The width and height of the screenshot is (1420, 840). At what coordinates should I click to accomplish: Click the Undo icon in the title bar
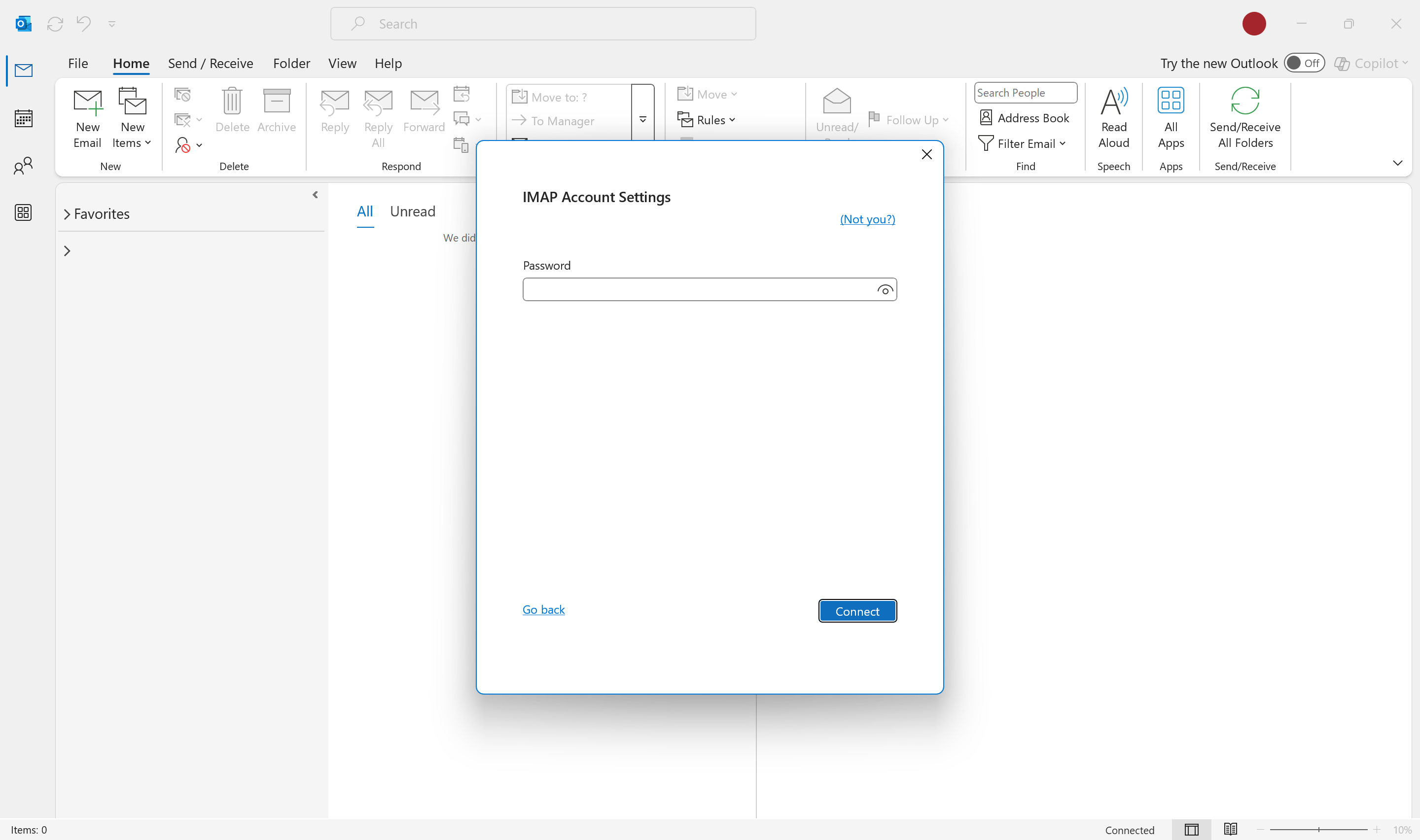84,24
